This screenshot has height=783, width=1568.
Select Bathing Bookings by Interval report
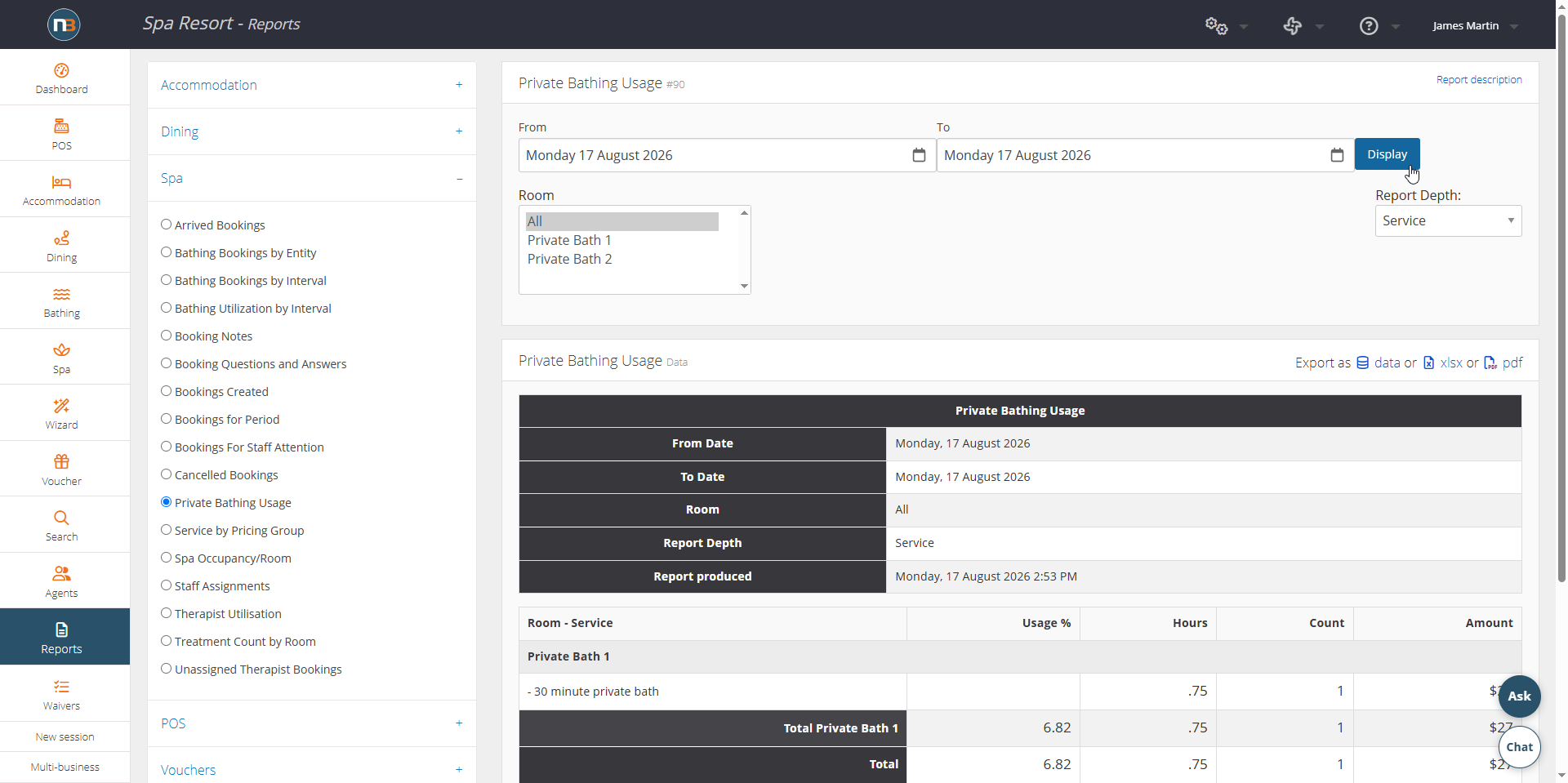pyautogui.click(x=166, y=280)
